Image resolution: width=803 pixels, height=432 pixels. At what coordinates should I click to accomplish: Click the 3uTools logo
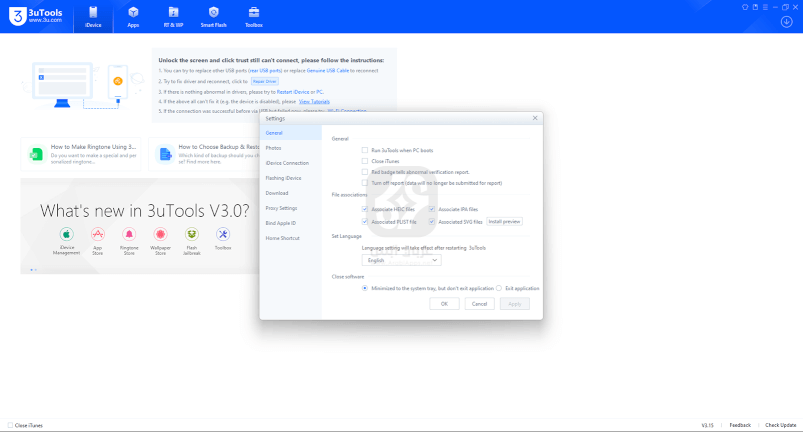[36, 16]
